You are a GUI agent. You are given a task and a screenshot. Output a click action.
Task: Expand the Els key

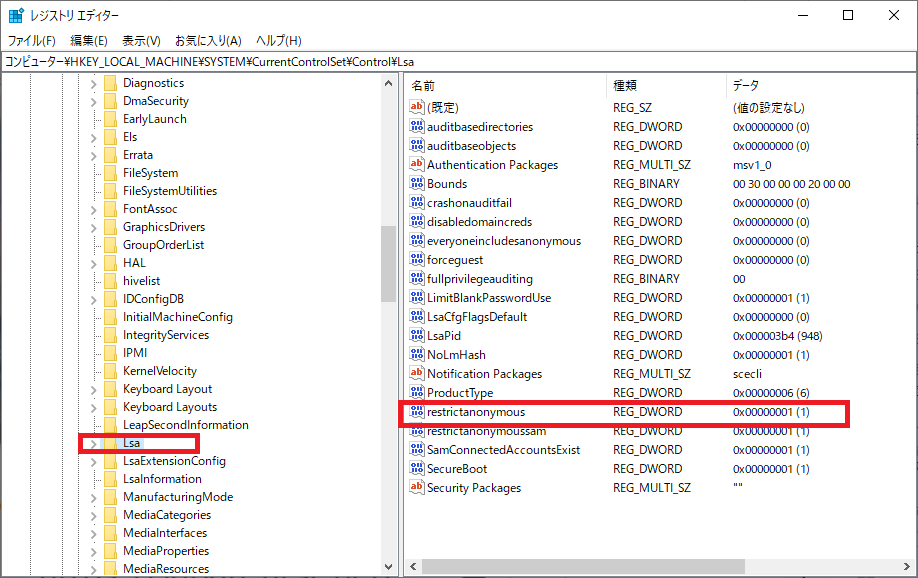click(x=93, y=138)
